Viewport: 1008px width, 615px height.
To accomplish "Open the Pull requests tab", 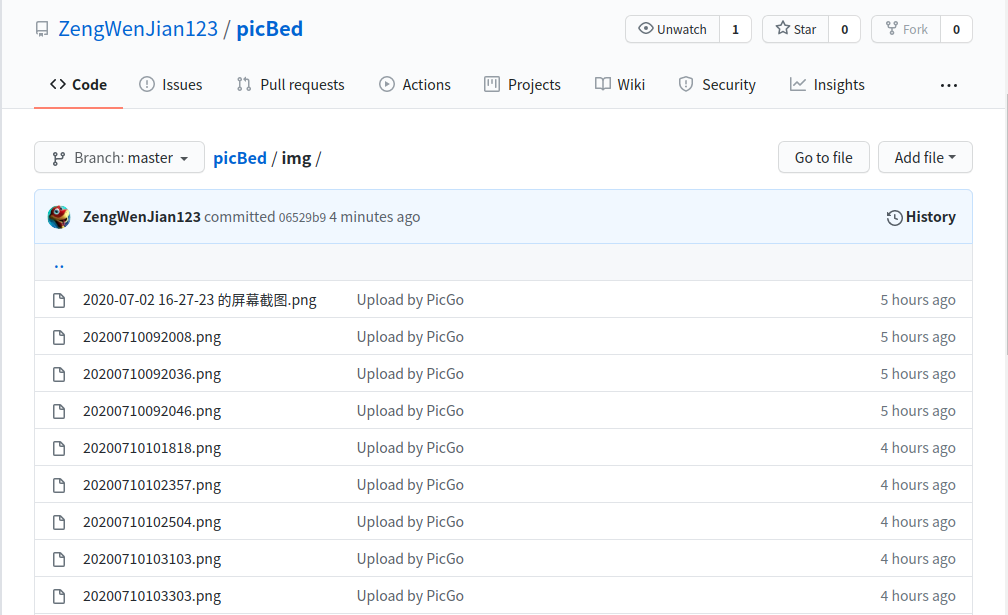I will [x=290, y=85].
